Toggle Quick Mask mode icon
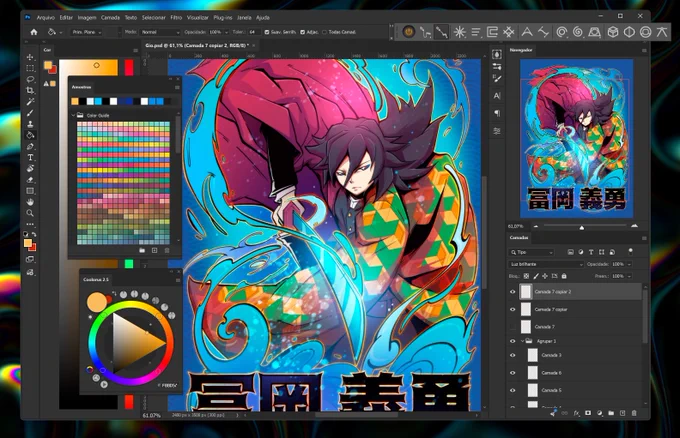This screenshot has width=680, height=438. (30, 259)
